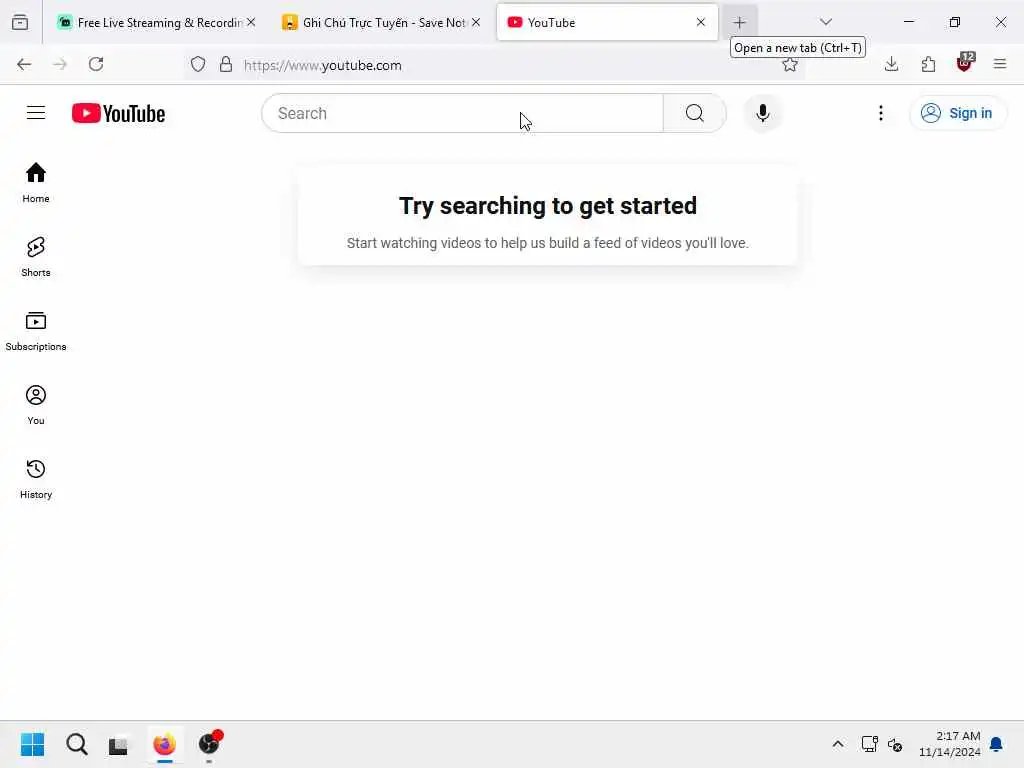Start voice search with the microphone
This screenshot has width=1024, height=768.
pyautogui.click(x=762, y=113)
